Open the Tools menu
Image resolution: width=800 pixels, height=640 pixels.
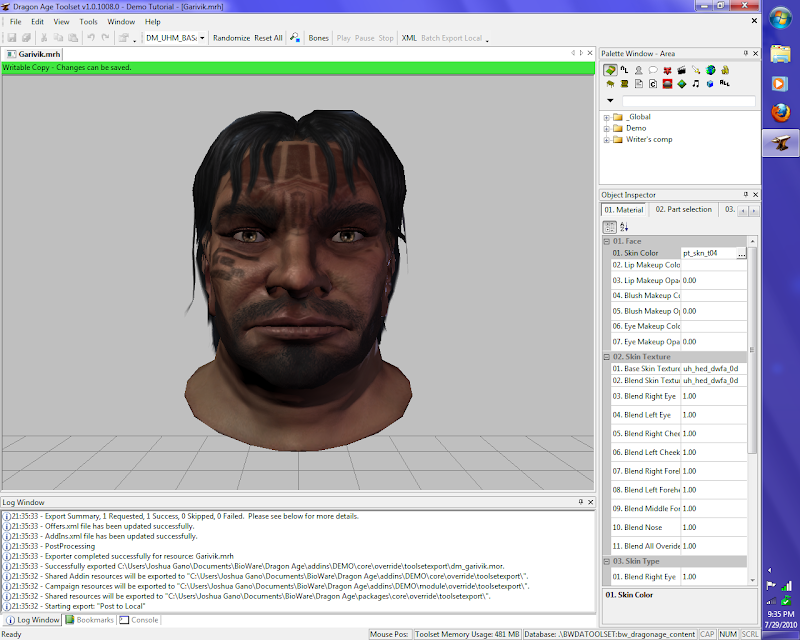[89, 21]
